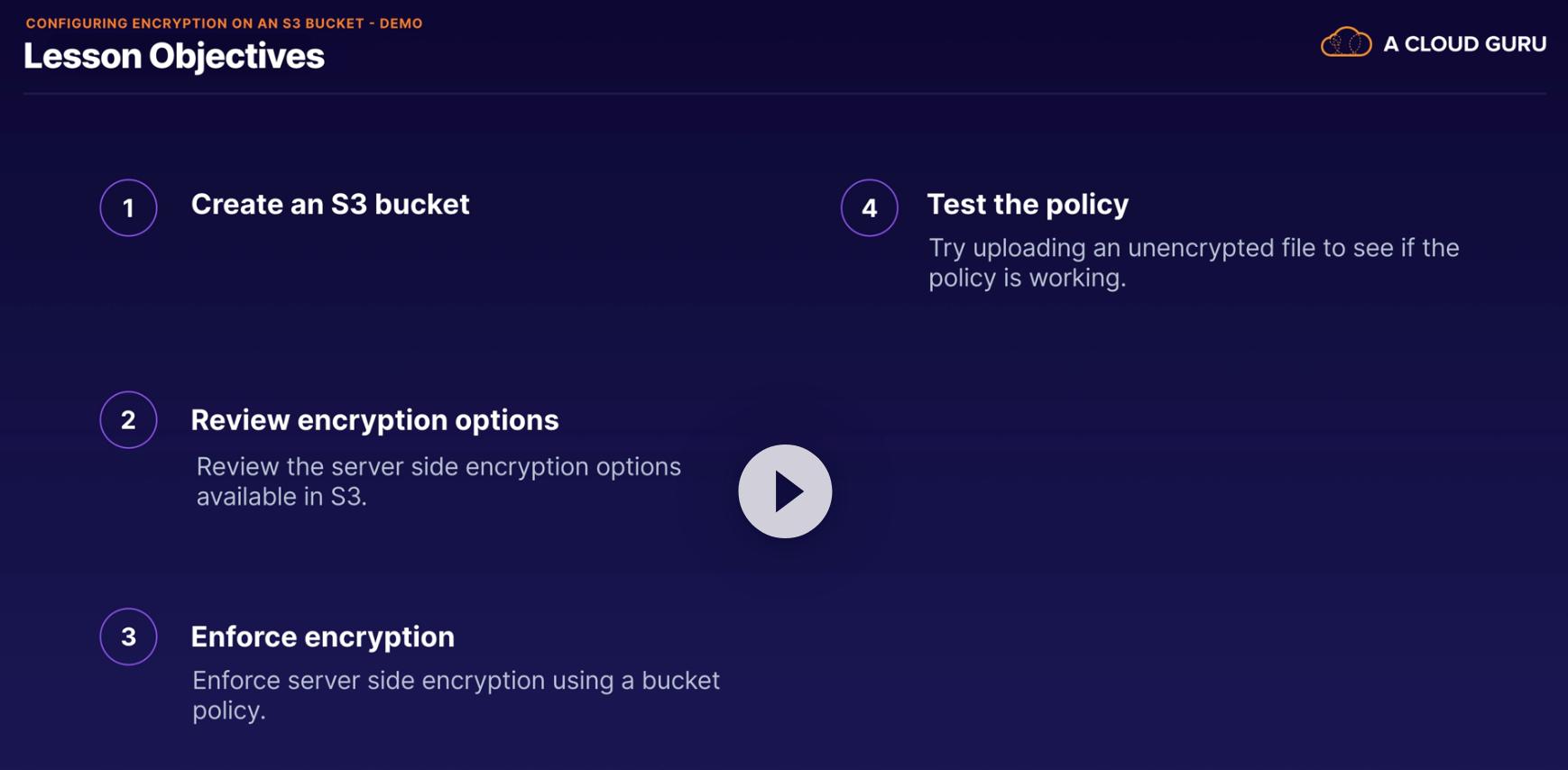Click the "Create an S3 bucket" heading
The image size is (1568, 770).
click(330, 205)
